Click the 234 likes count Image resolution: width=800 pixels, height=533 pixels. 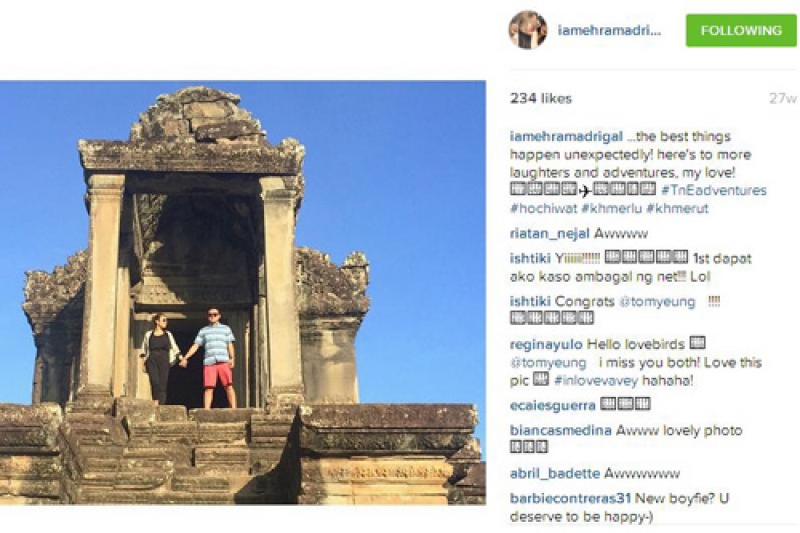[541, 98]
